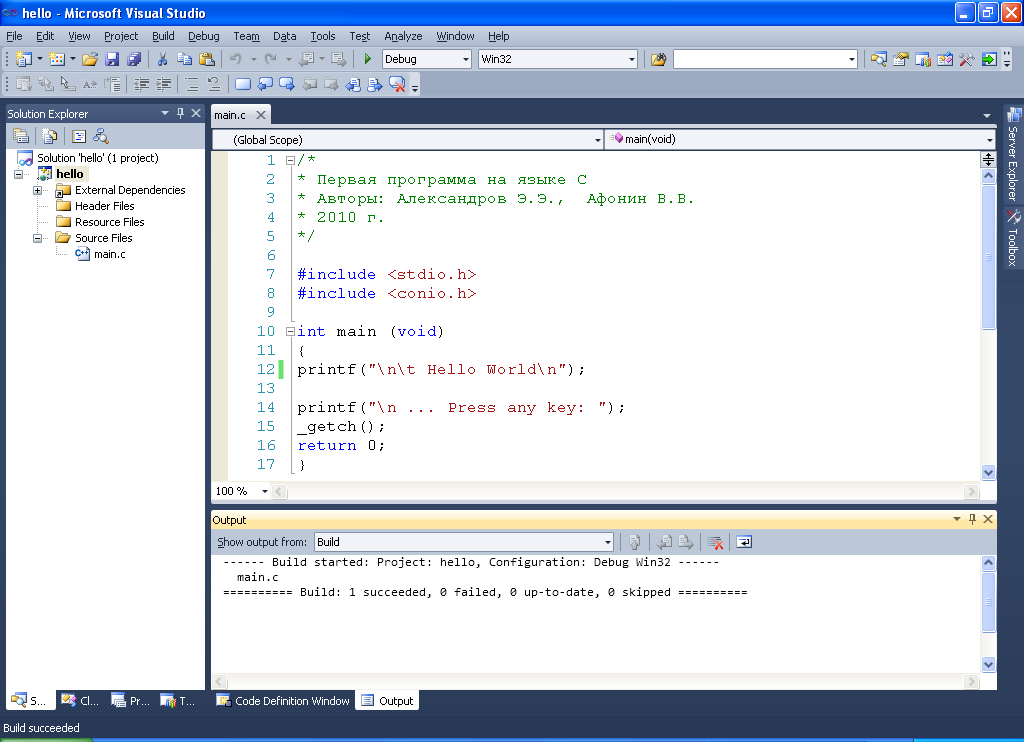The height and width of the screenshot is (742, 1024).
Task: Open the Toolbox side tab
Action: tap(1013, 238)
